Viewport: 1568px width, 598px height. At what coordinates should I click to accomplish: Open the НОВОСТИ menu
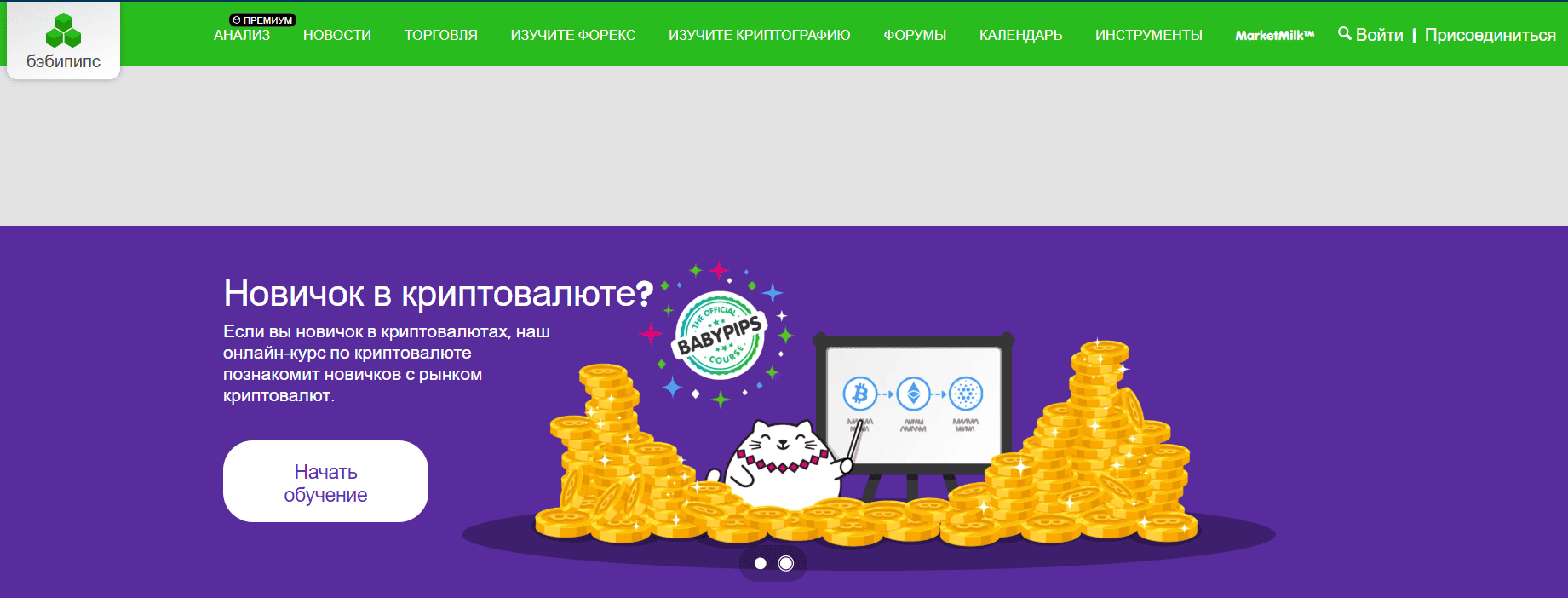tap(337, 35)
